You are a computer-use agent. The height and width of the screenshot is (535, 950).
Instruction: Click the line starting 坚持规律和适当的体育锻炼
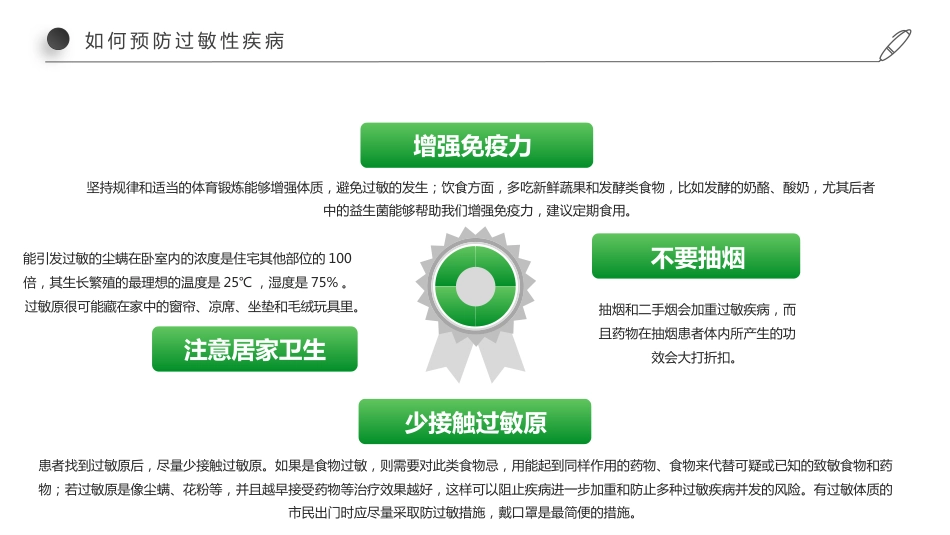(x=480, y=188)
